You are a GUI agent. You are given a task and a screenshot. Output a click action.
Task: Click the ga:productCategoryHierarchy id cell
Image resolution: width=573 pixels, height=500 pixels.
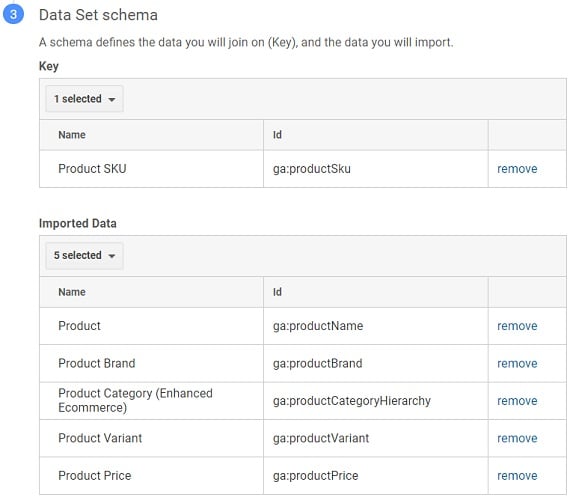tap(376, 401)
